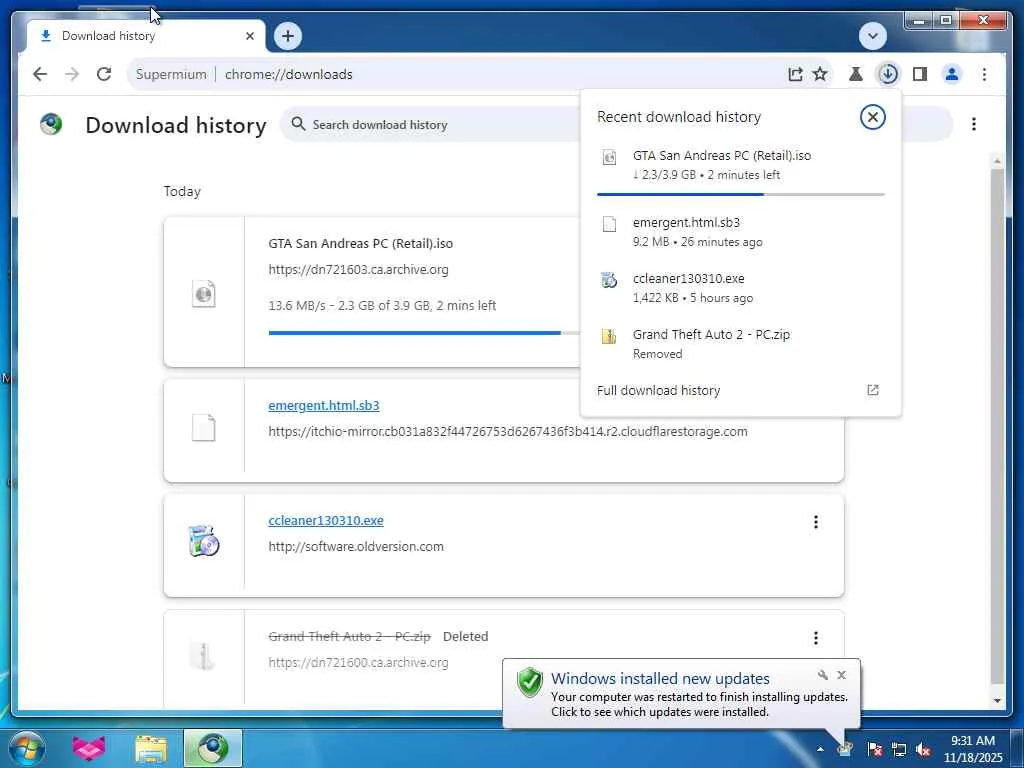Viewport: 1024px width, 768px height.
Task: Click the magnifier icon in search box
Action: [298, 123]
